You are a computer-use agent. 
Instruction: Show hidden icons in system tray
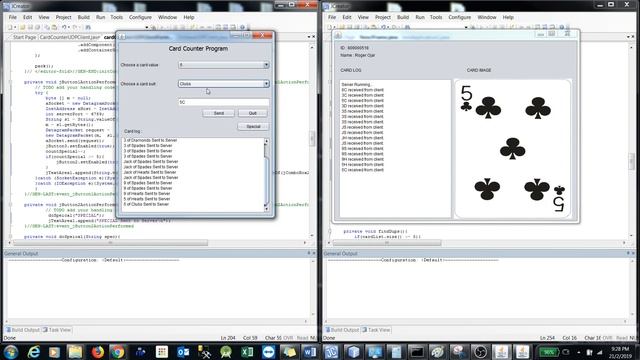tap(578, 352)
